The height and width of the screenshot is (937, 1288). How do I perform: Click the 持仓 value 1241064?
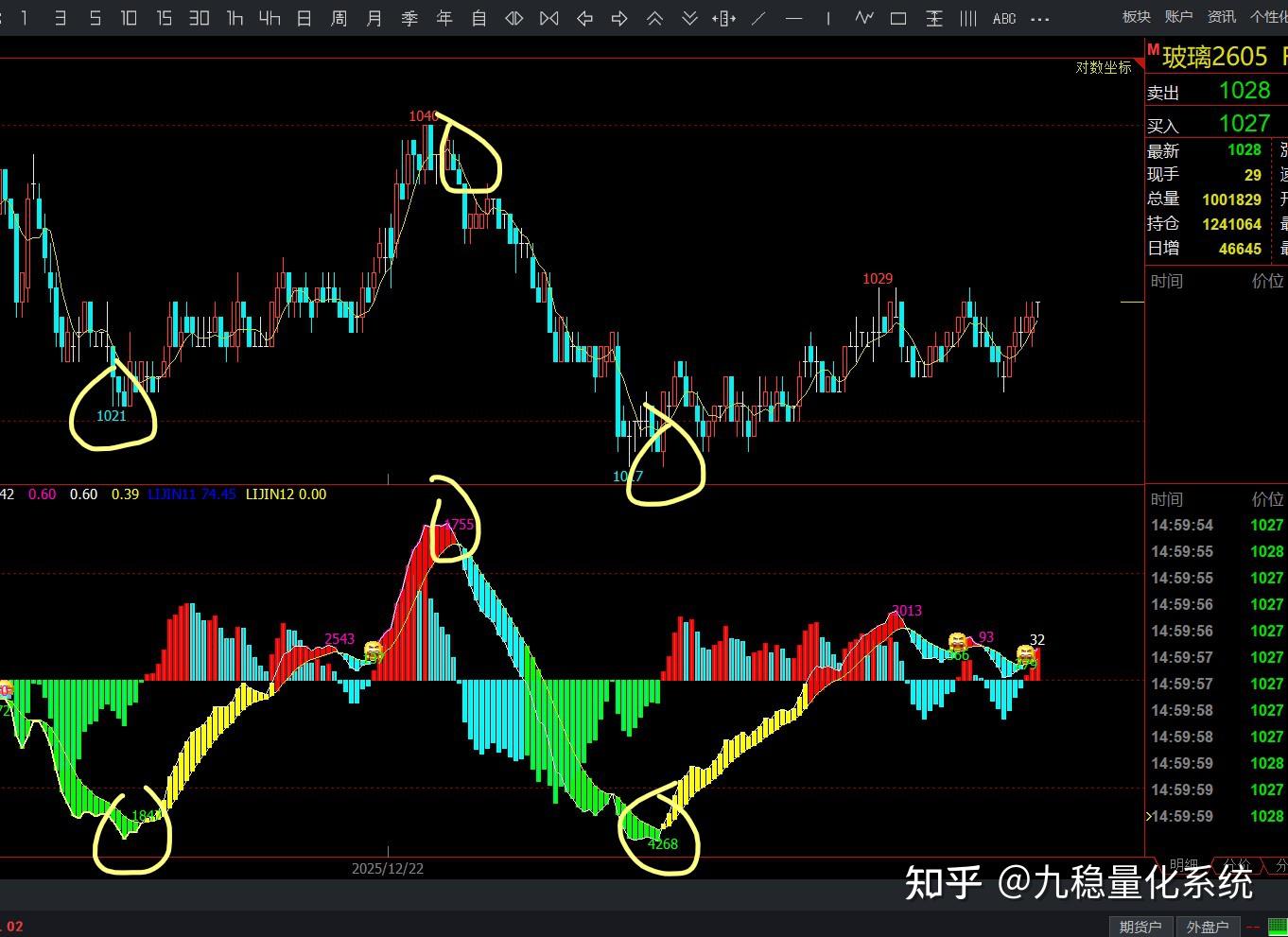click(x=1232, y=224)
